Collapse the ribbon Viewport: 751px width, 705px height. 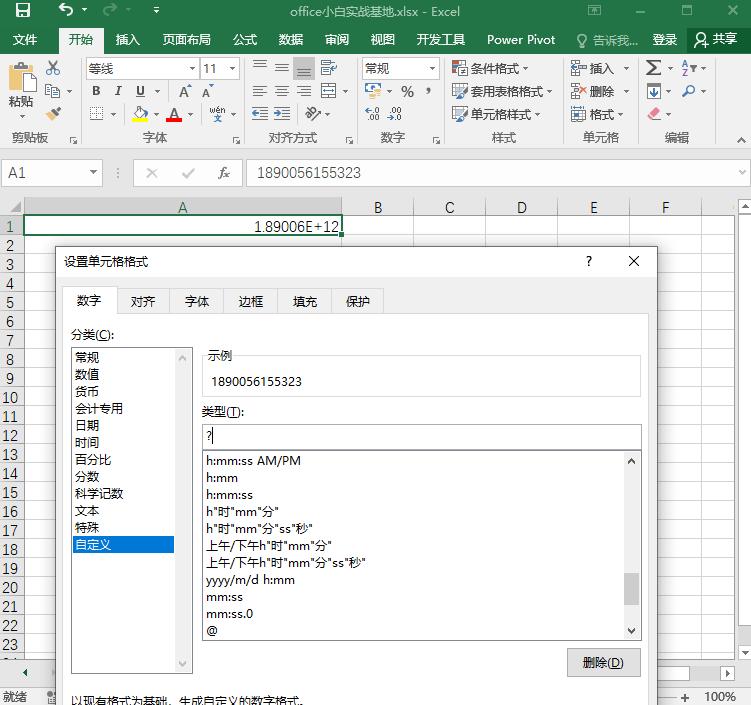coord(741,140)
